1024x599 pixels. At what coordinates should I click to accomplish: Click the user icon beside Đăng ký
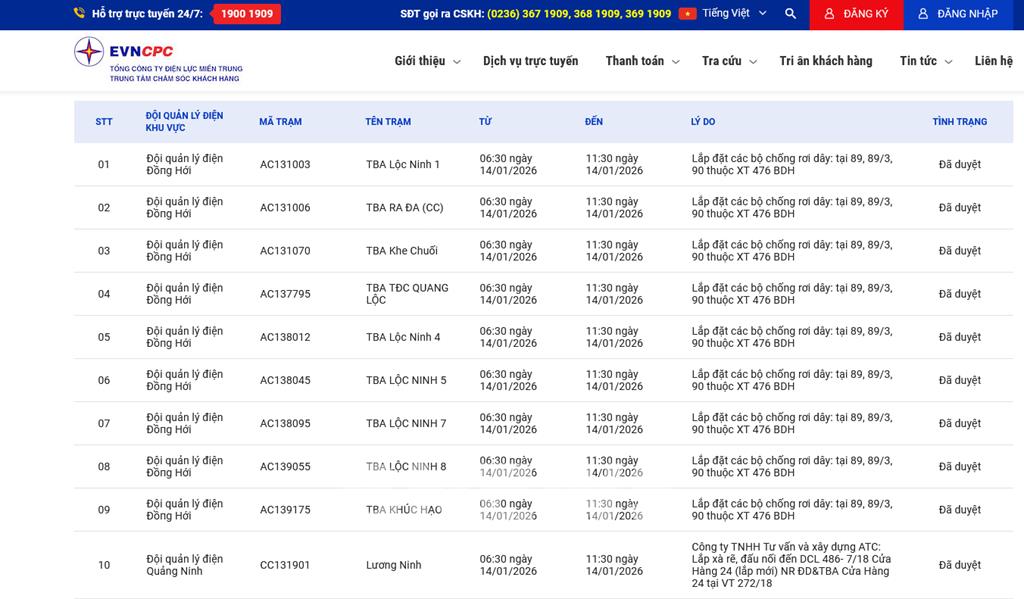829,14
